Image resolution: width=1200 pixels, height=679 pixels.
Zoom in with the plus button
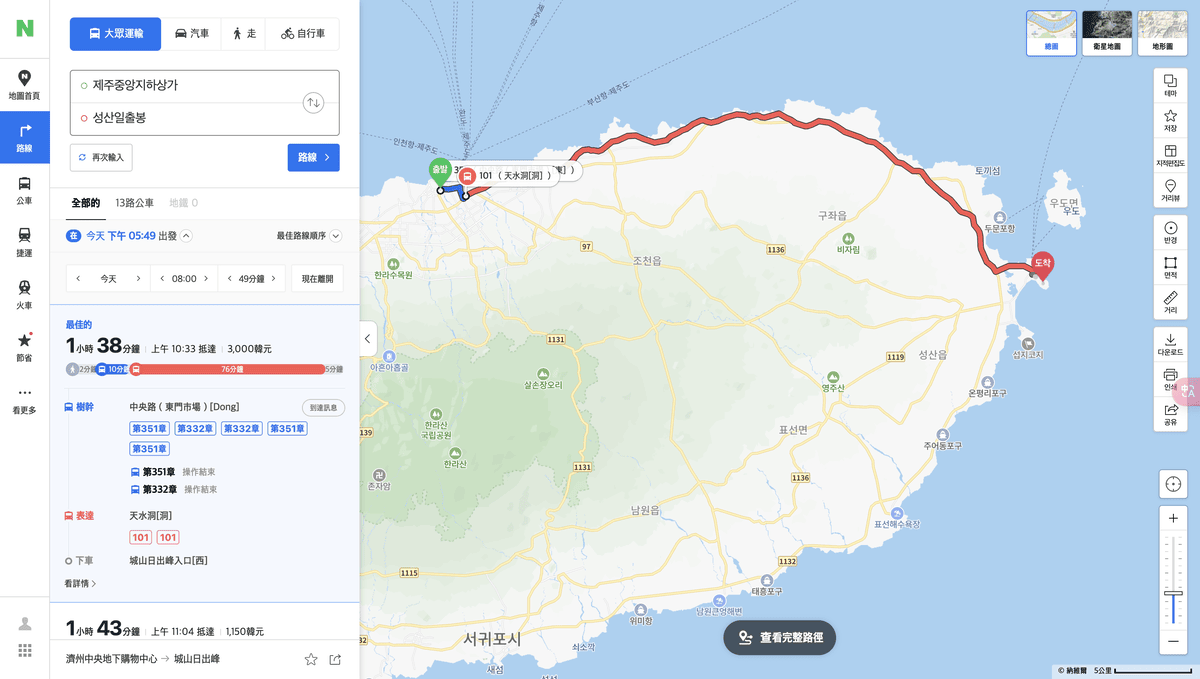tap(1173, 519)
